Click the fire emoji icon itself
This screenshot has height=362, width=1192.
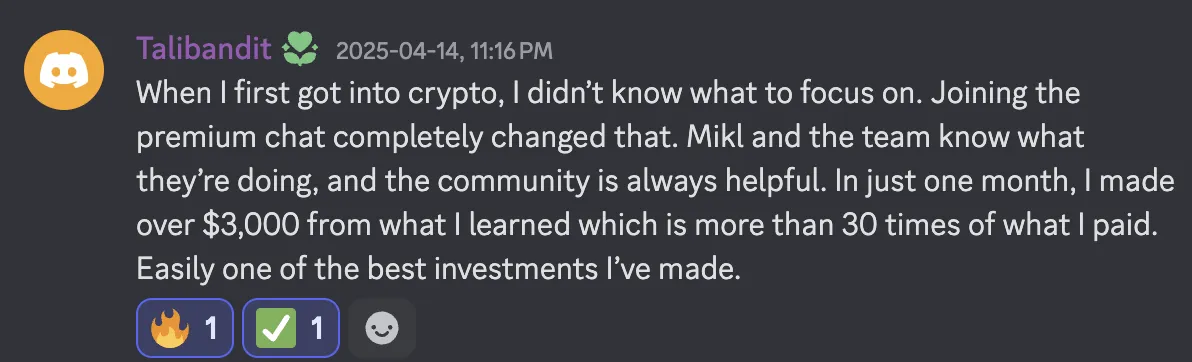click(x=168, y=328)
